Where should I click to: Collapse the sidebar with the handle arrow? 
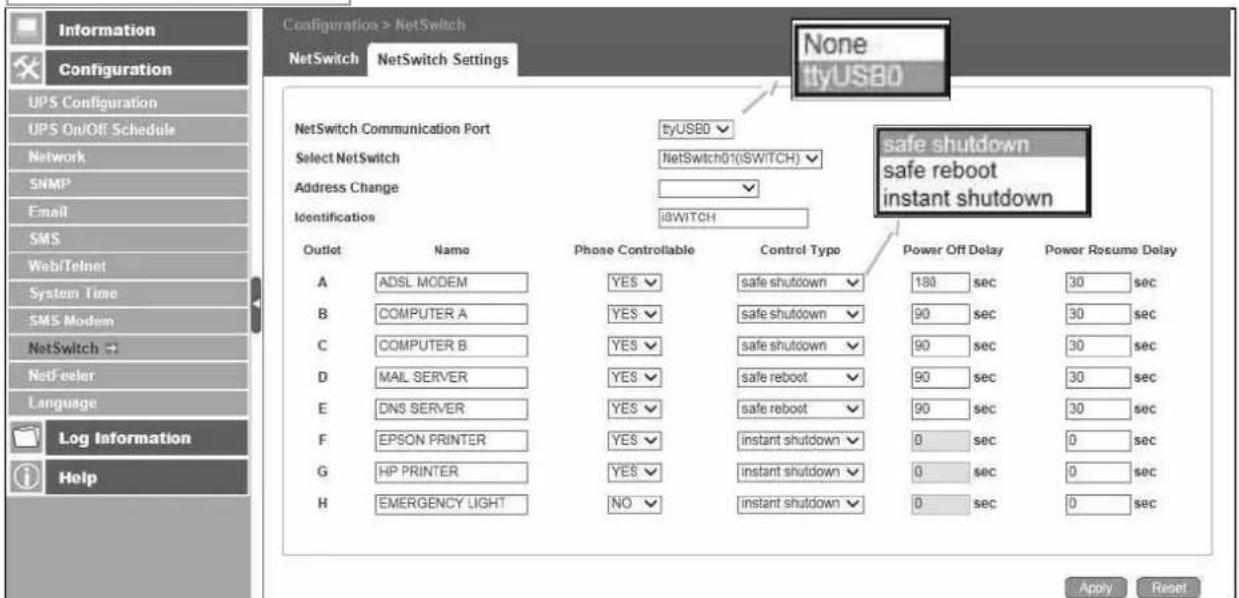256,303
